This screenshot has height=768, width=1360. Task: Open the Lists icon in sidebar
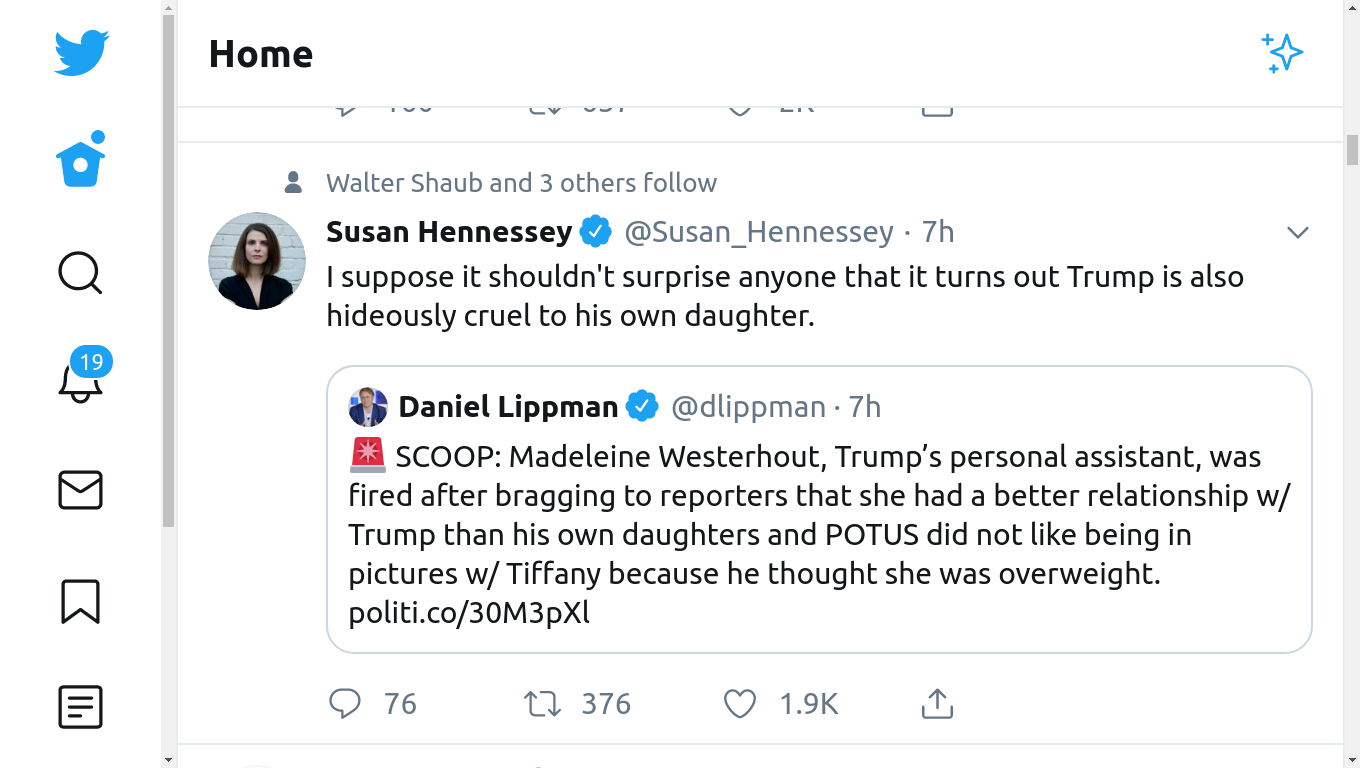80,707
